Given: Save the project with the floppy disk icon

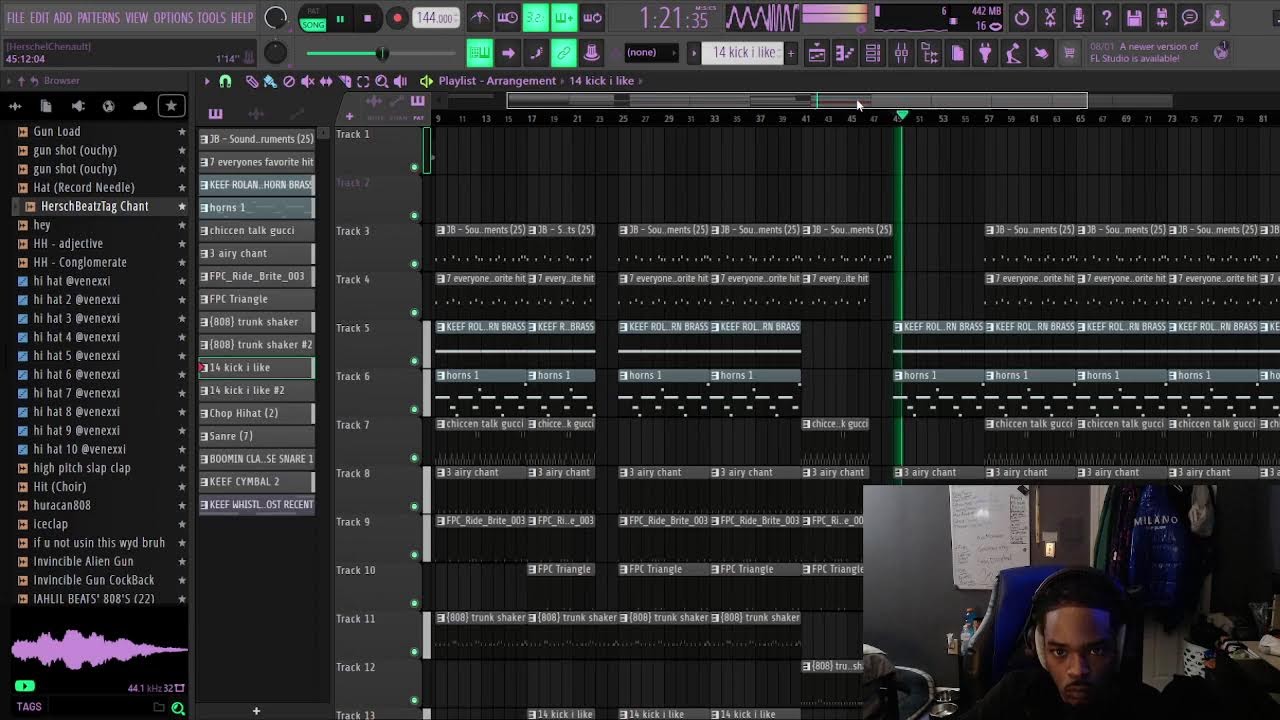Looking at the screenshot, I should (x=1134, y=17).
